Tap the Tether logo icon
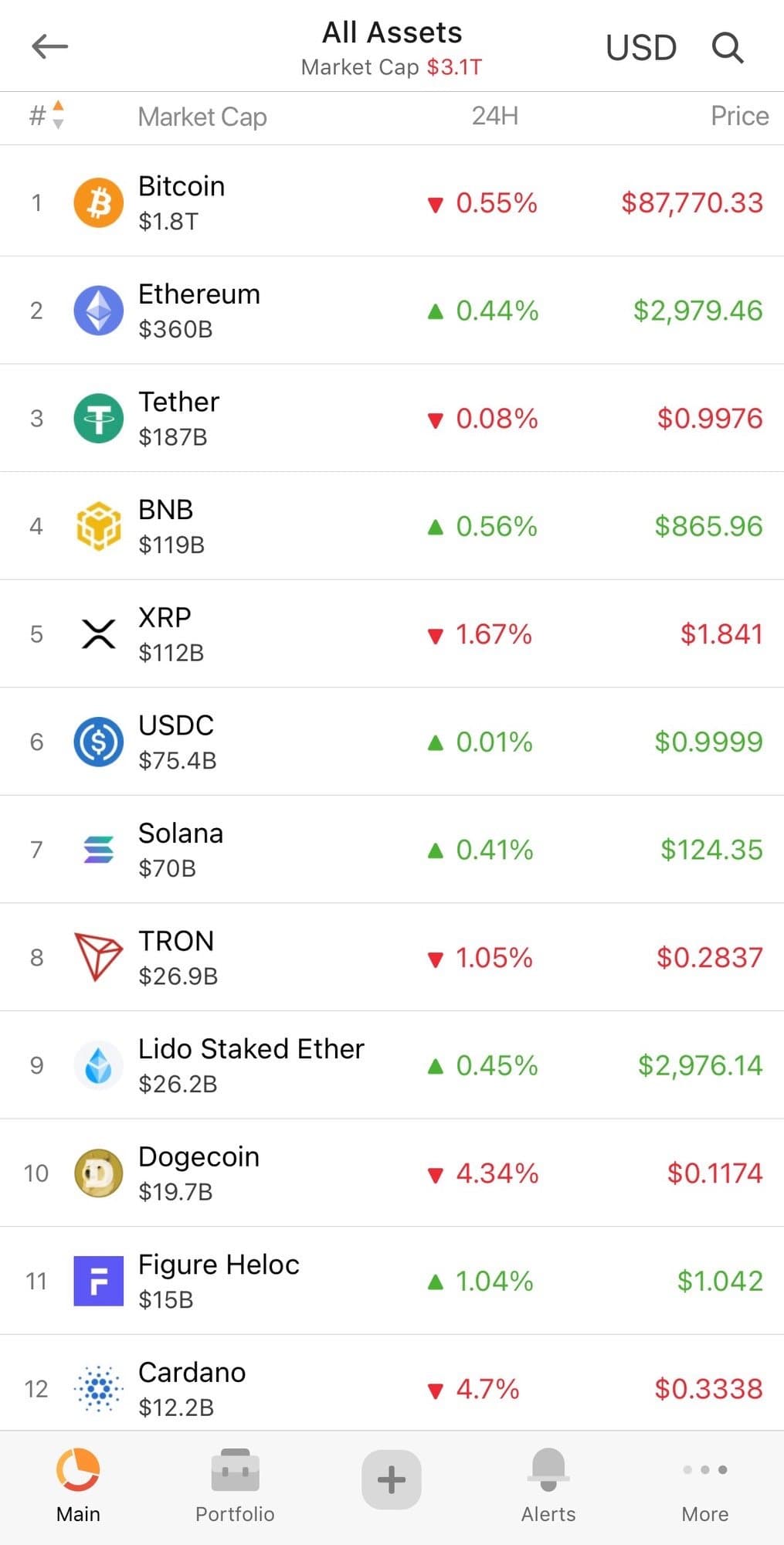This screenshot has height=1545, width=784. click(x=98, y=419)
